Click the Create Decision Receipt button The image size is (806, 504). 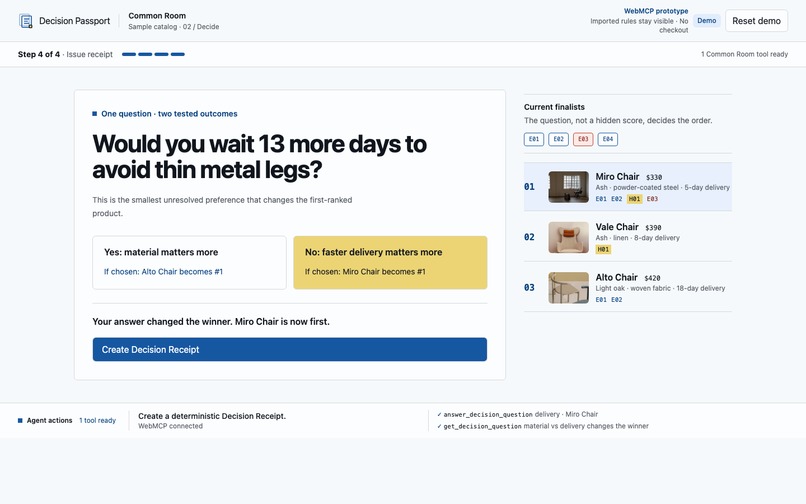(290, 349)
